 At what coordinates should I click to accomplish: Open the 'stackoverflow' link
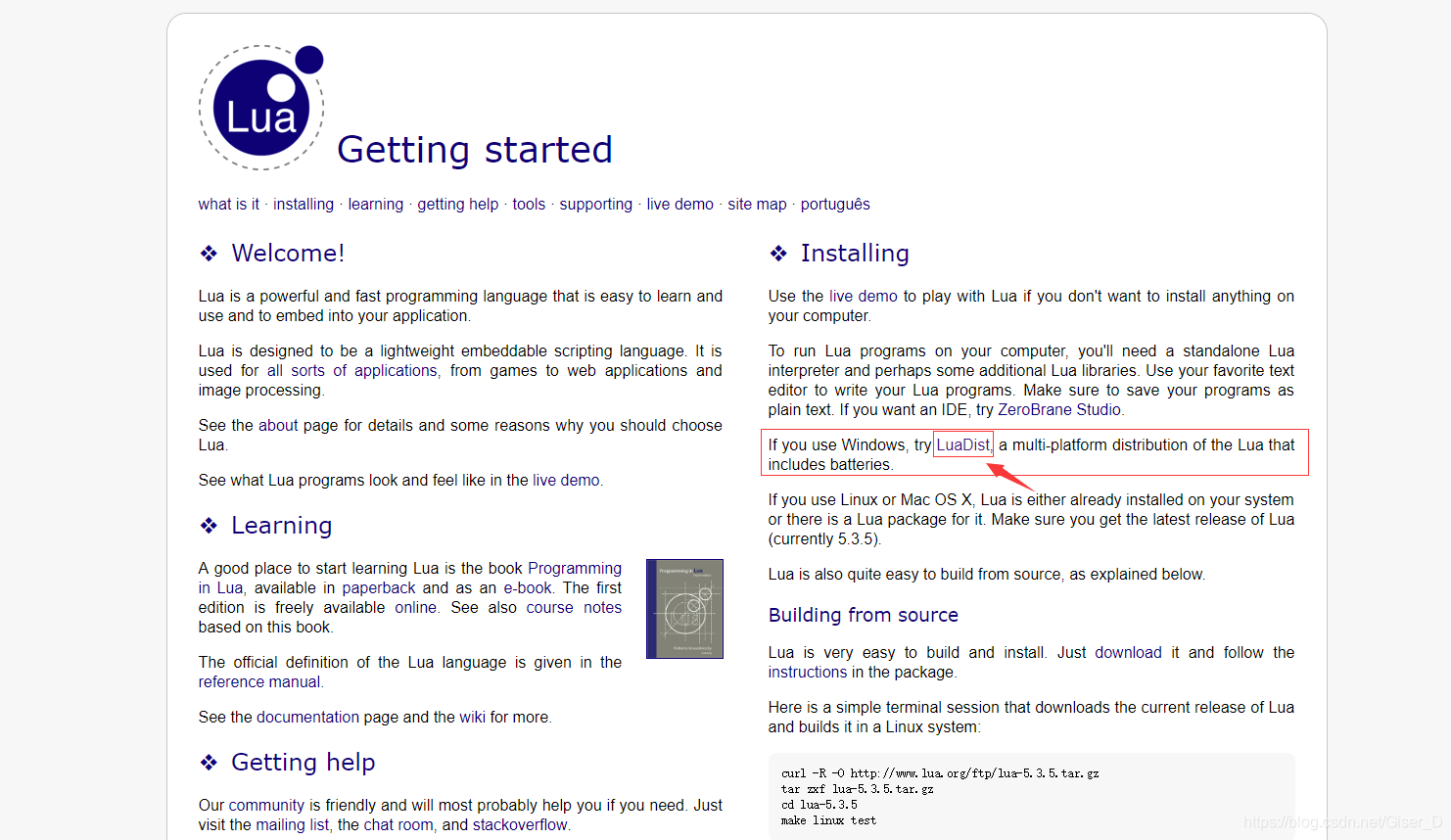[520, 824]
